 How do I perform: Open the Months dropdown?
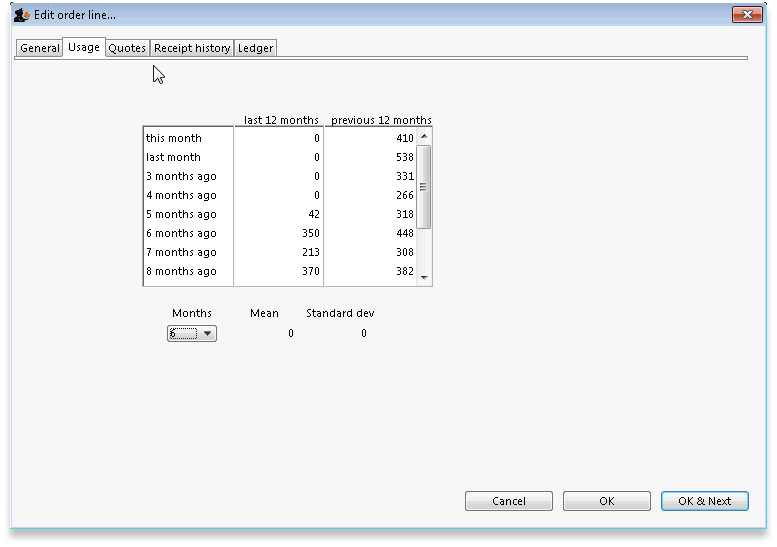click(x=192, y=334)
